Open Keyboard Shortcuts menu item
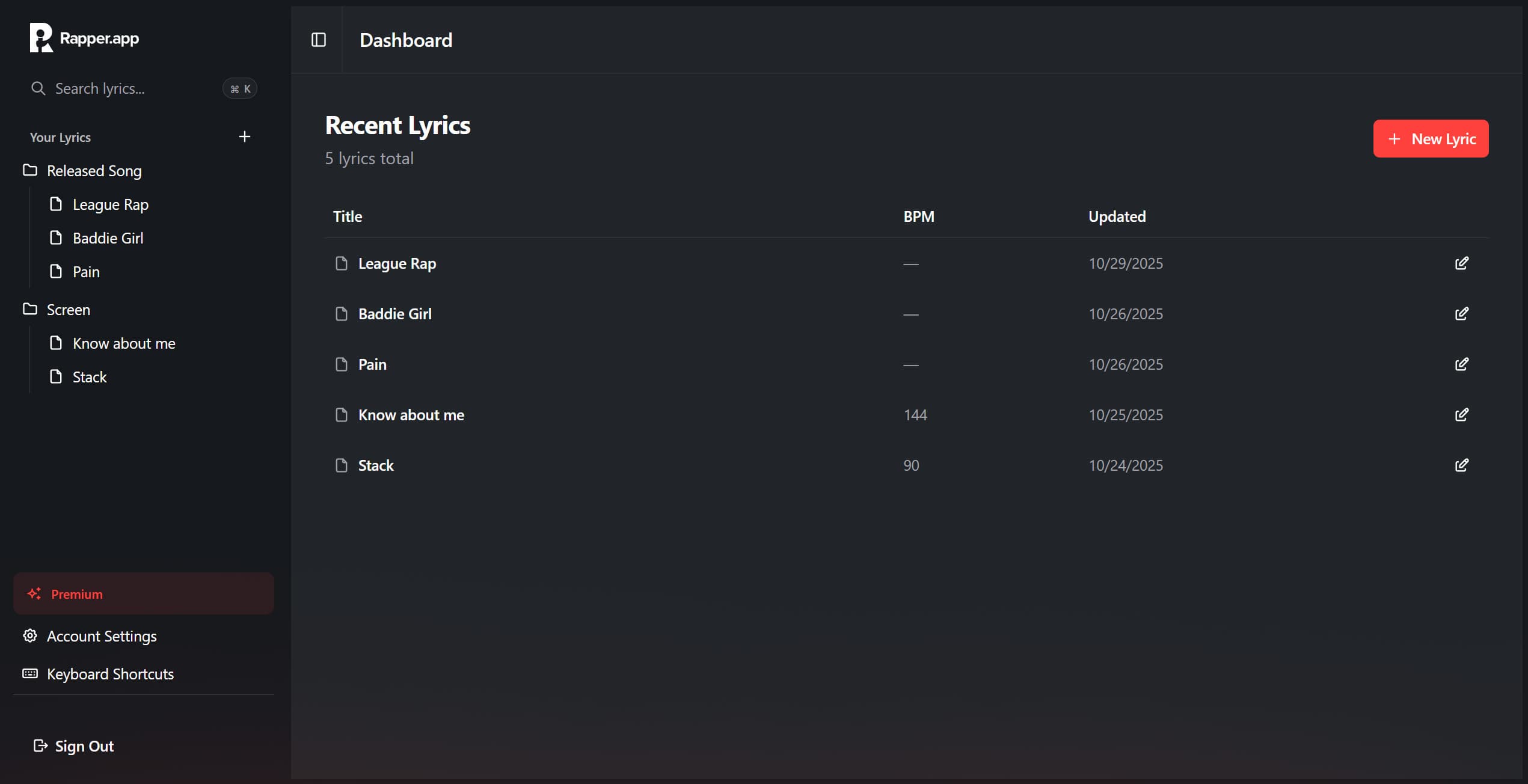The image size is (1528, 784). (109, 674)
